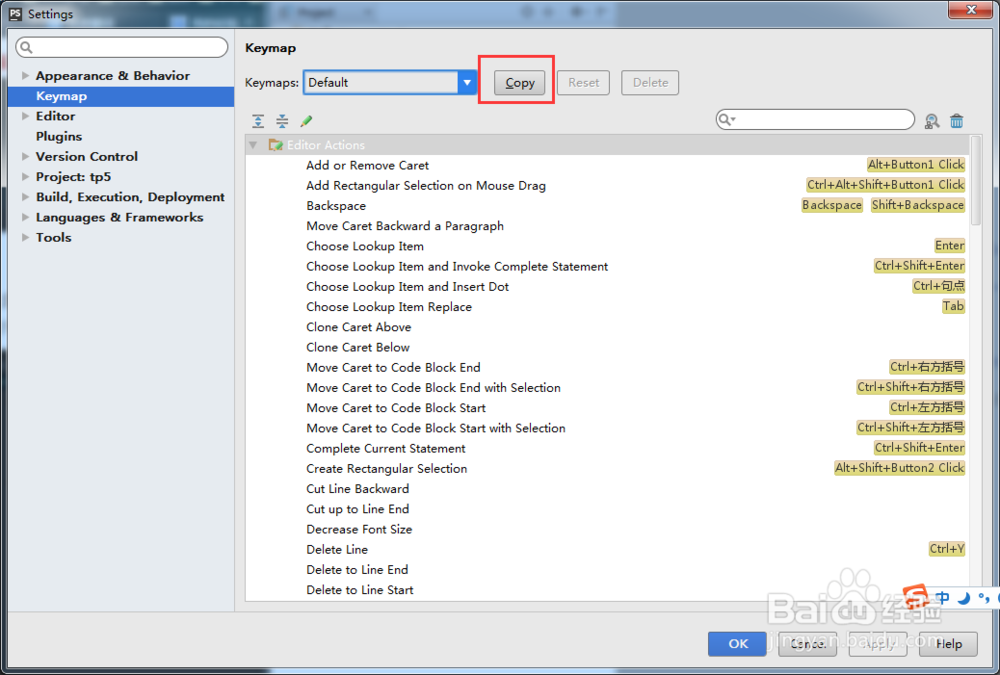
Task: Select 'Delete to Line End' action
Action: click(357, 570)
